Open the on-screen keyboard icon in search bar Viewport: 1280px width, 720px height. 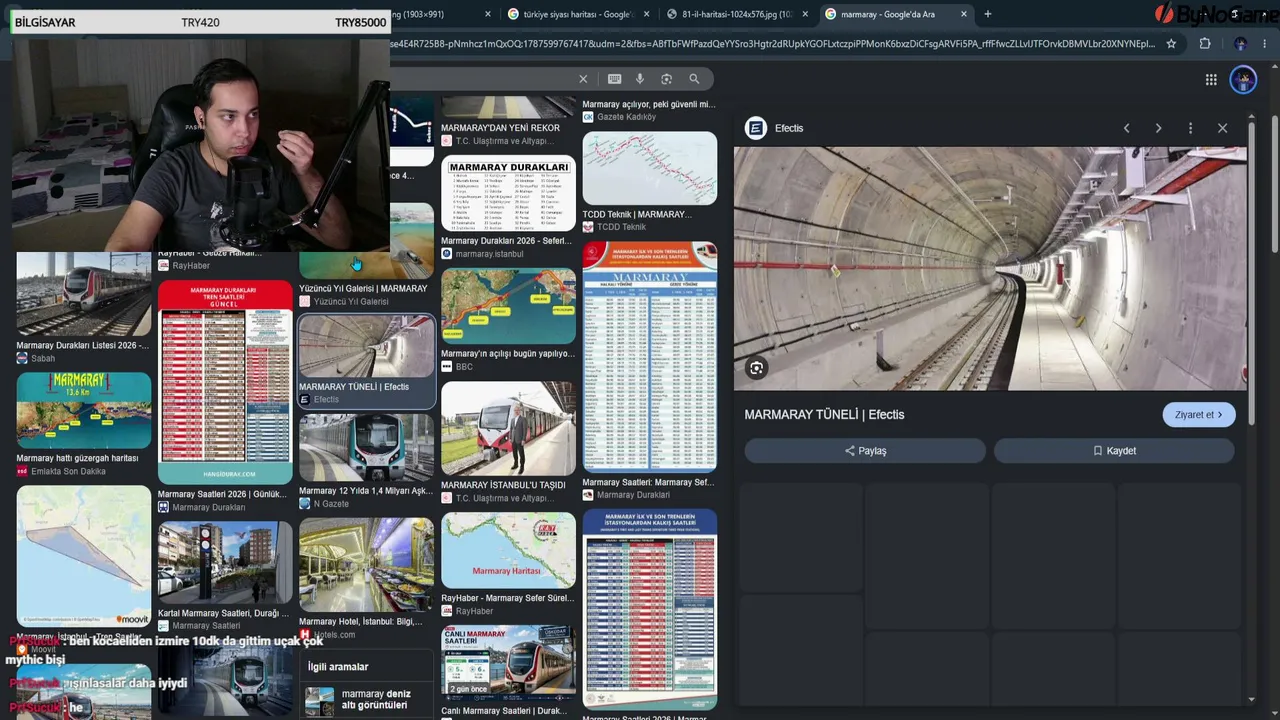[x=614, y=79]
